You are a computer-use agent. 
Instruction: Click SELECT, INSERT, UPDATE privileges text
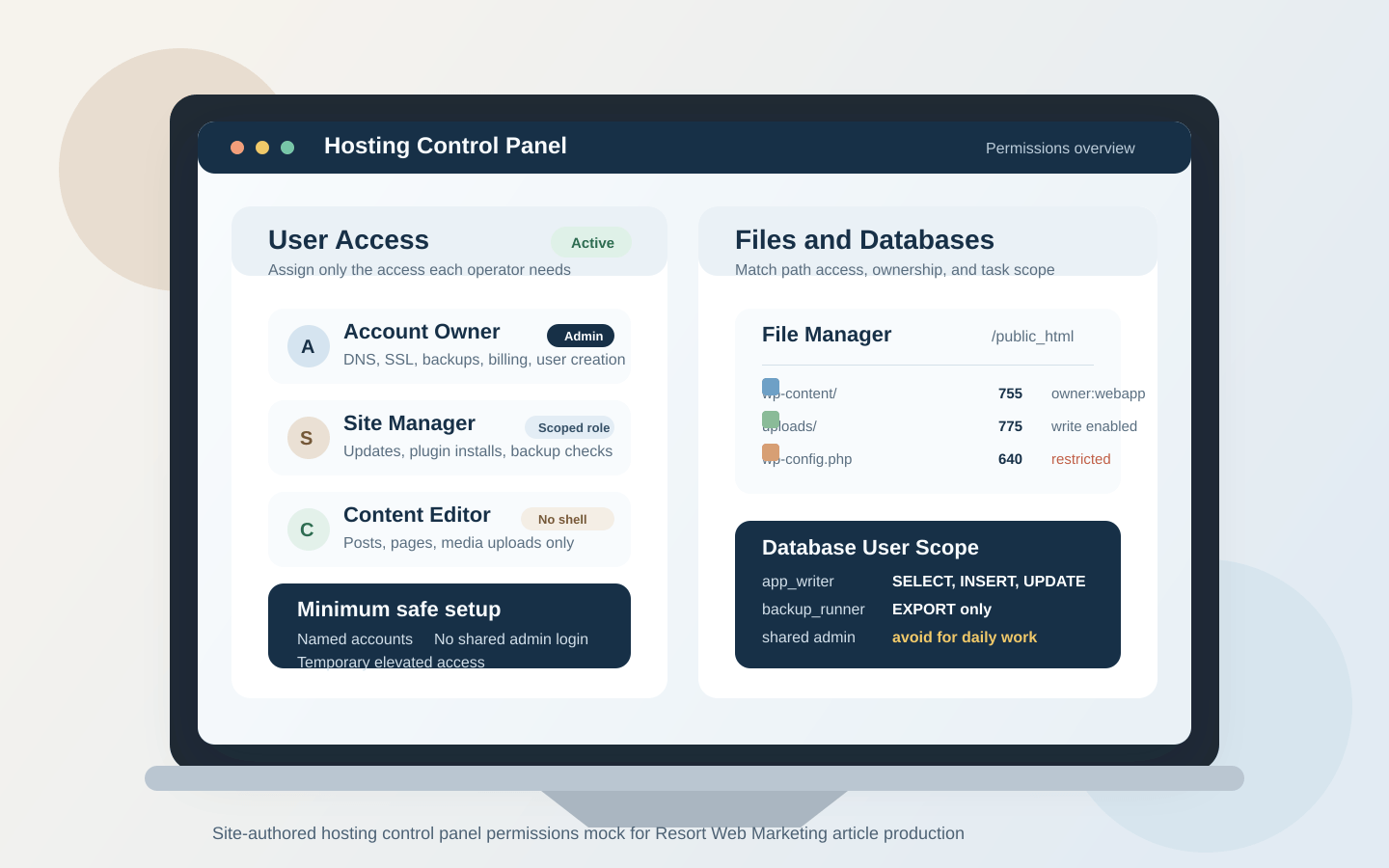coord(989,582)
